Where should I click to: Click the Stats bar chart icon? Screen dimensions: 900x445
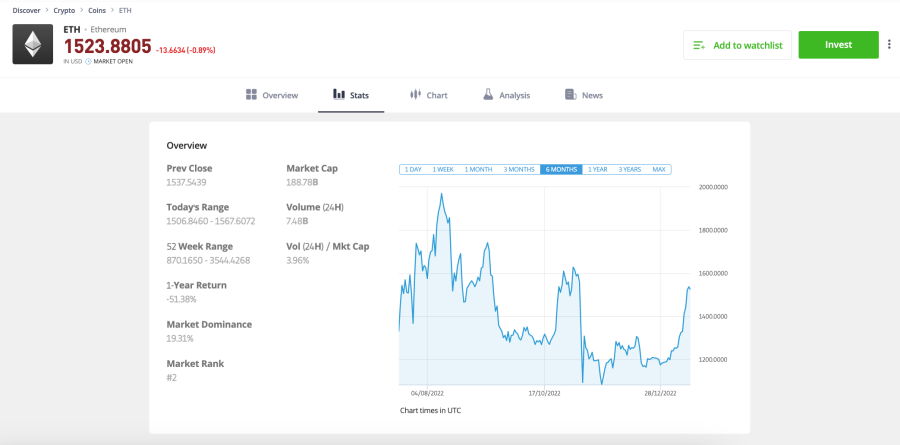tap(339, 94)
